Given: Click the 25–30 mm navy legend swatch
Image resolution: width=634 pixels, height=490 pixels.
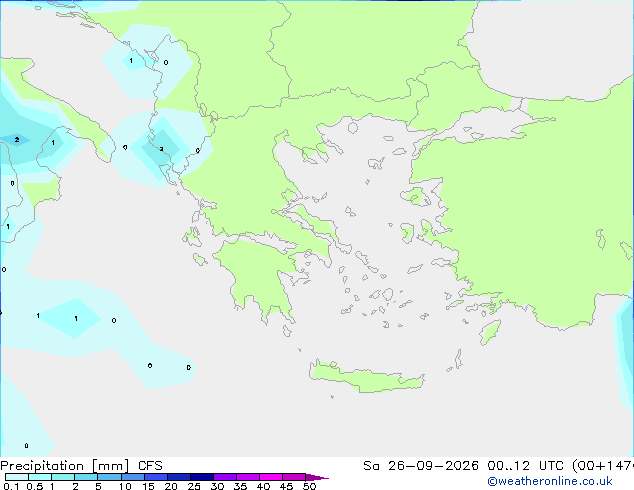Looking at the screenshot, I should pyautogui.click(x=201, y=477).
